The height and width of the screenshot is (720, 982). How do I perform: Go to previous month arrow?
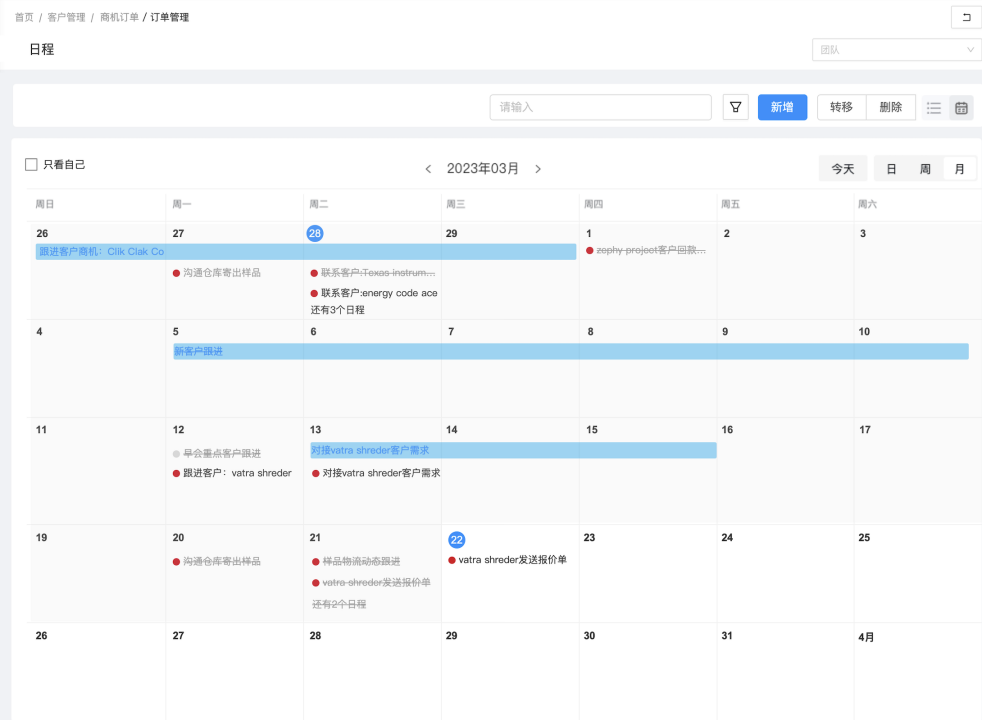pyautogui.click(x=428, y=169)
